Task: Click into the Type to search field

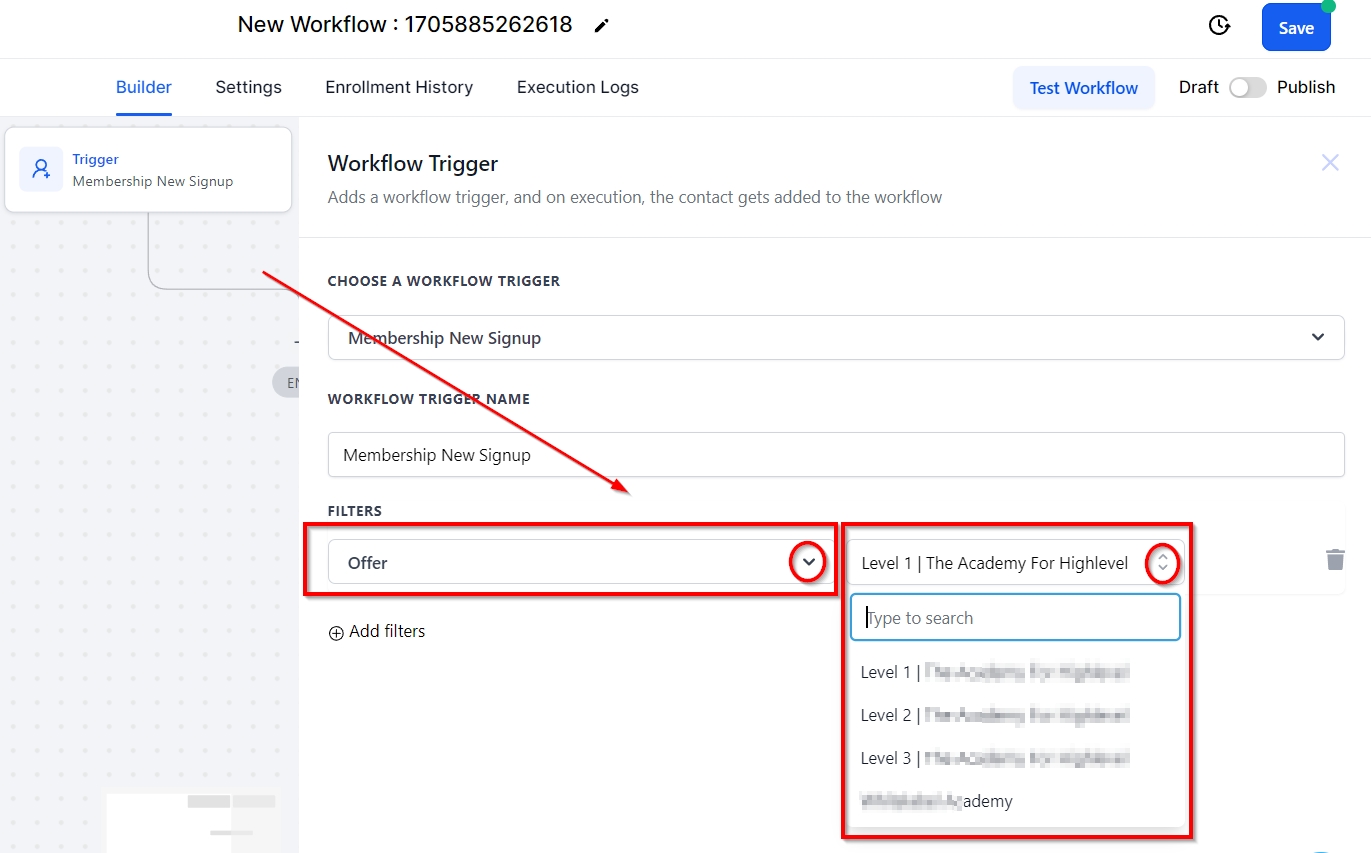Action: [x=1015, y=618]
